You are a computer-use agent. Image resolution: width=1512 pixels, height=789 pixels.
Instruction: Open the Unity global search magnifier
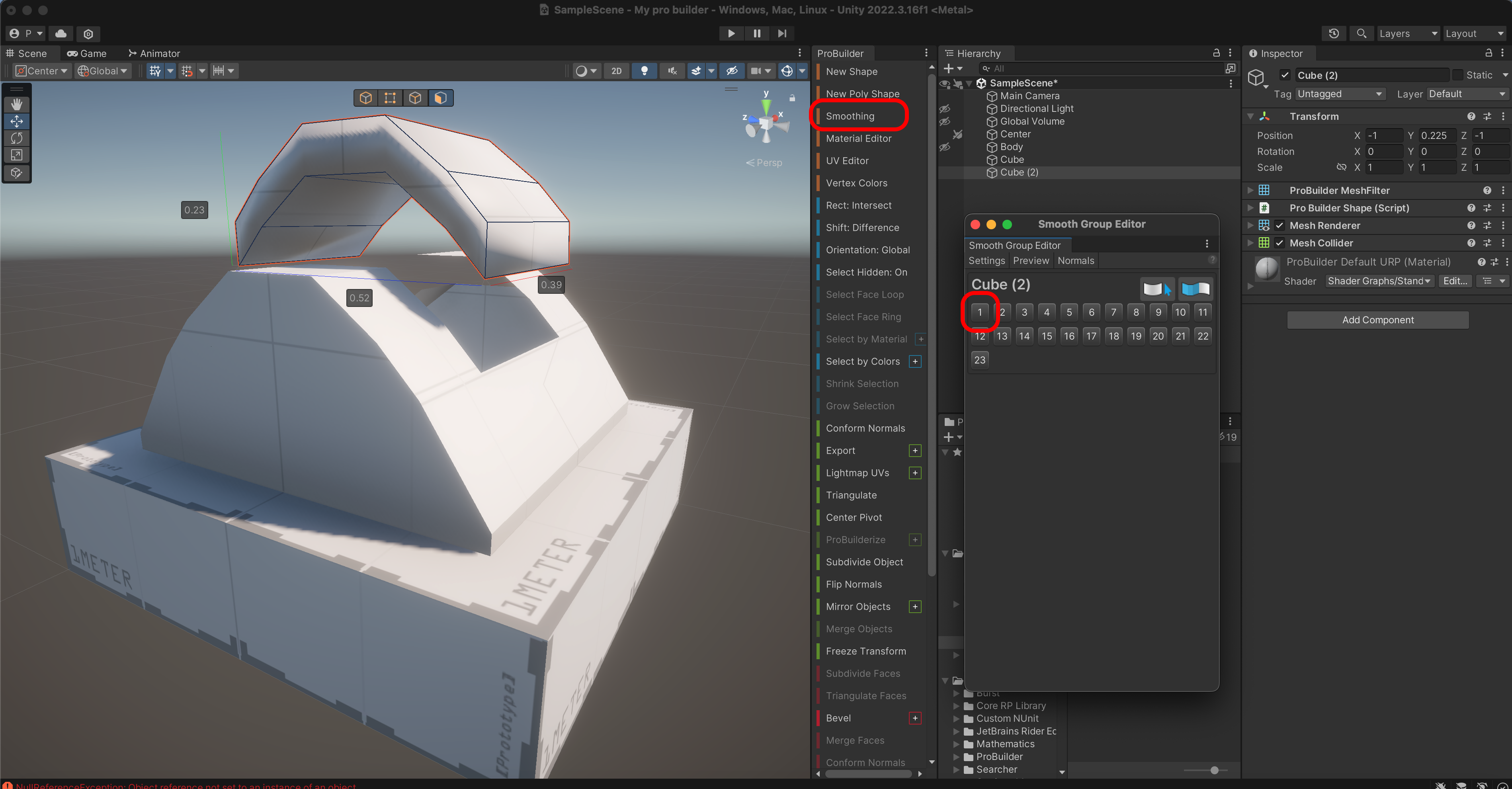[x=1361, y=33]
